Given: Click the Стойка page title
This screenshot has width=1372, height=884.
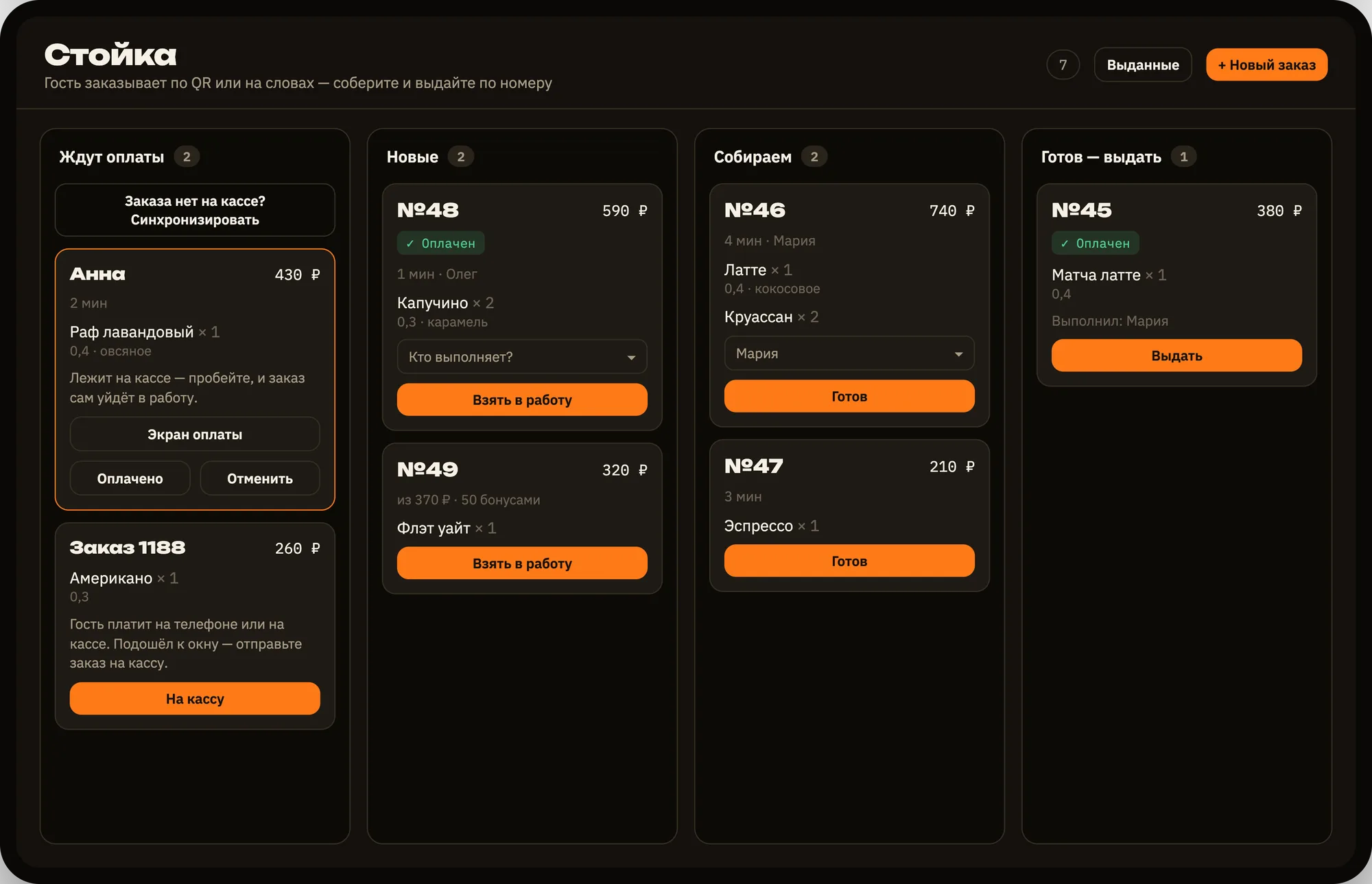Looking at the screenshot, I should (110, 55).
